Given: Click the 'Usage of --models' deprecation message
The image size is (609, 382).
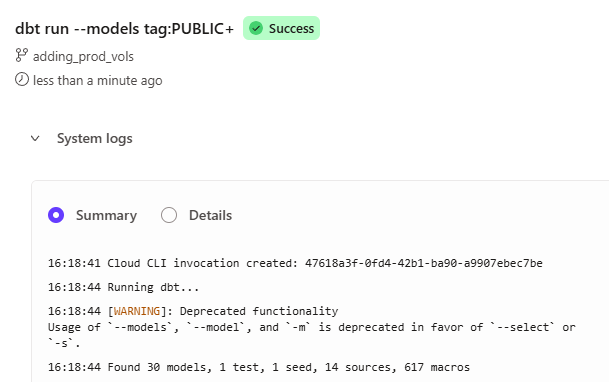Looking at the screenshot, I should click(311, 335).
